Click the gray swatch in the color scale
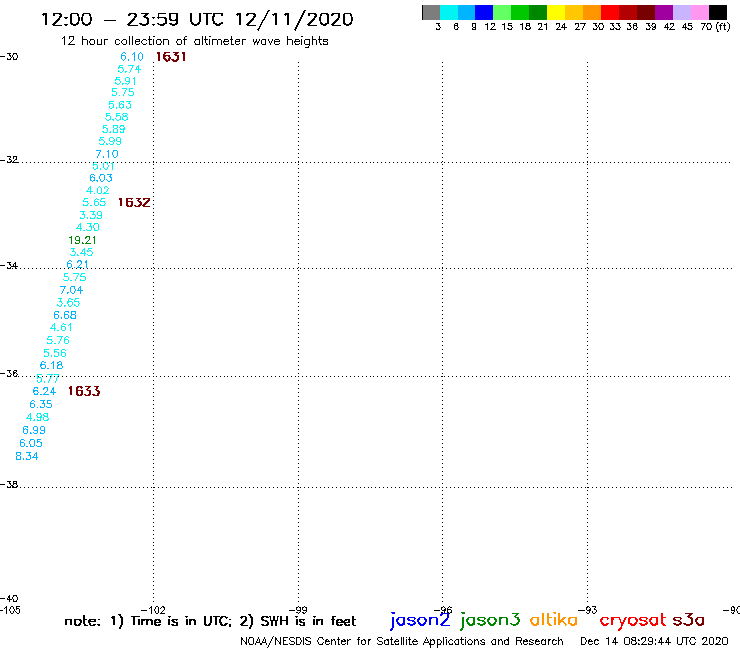 click(x=431, y=12)
